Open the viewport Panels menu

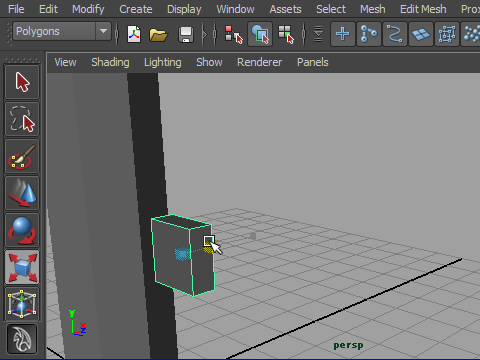pyautogui.click(x=313, y=62)
